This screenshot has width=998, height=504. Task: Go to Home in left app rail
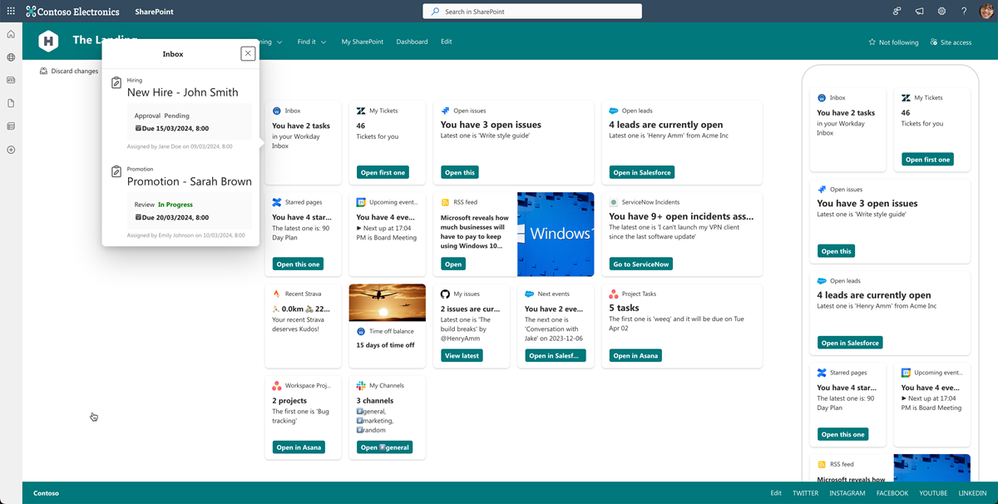point(11,34)
